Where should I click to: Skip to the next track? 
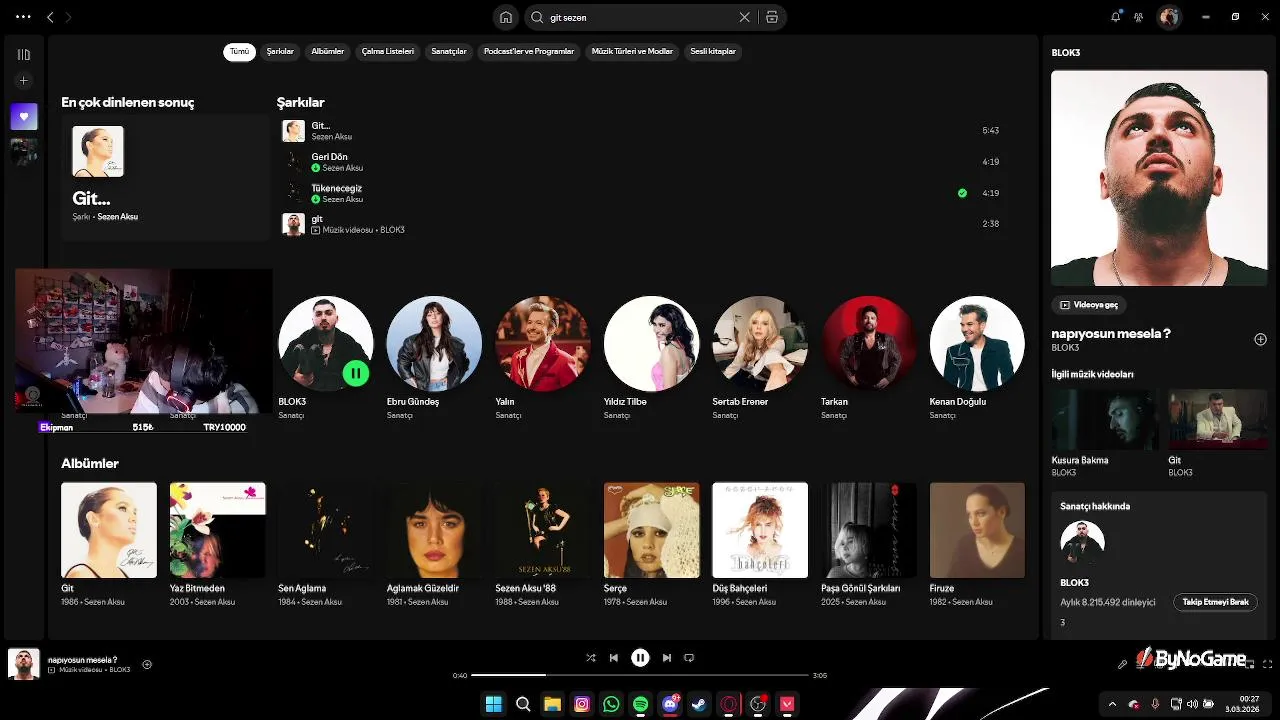point(667,658)
